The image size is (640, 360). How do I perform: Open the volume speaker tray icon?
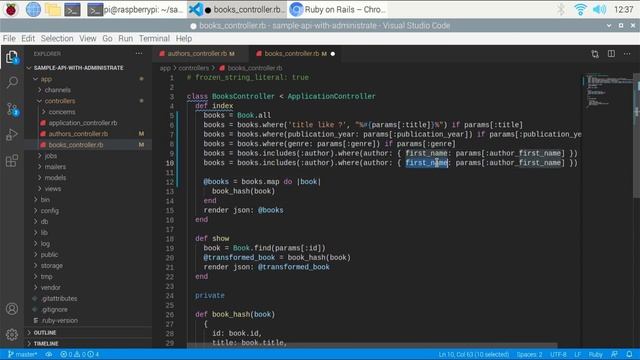[x=599, y=9]
